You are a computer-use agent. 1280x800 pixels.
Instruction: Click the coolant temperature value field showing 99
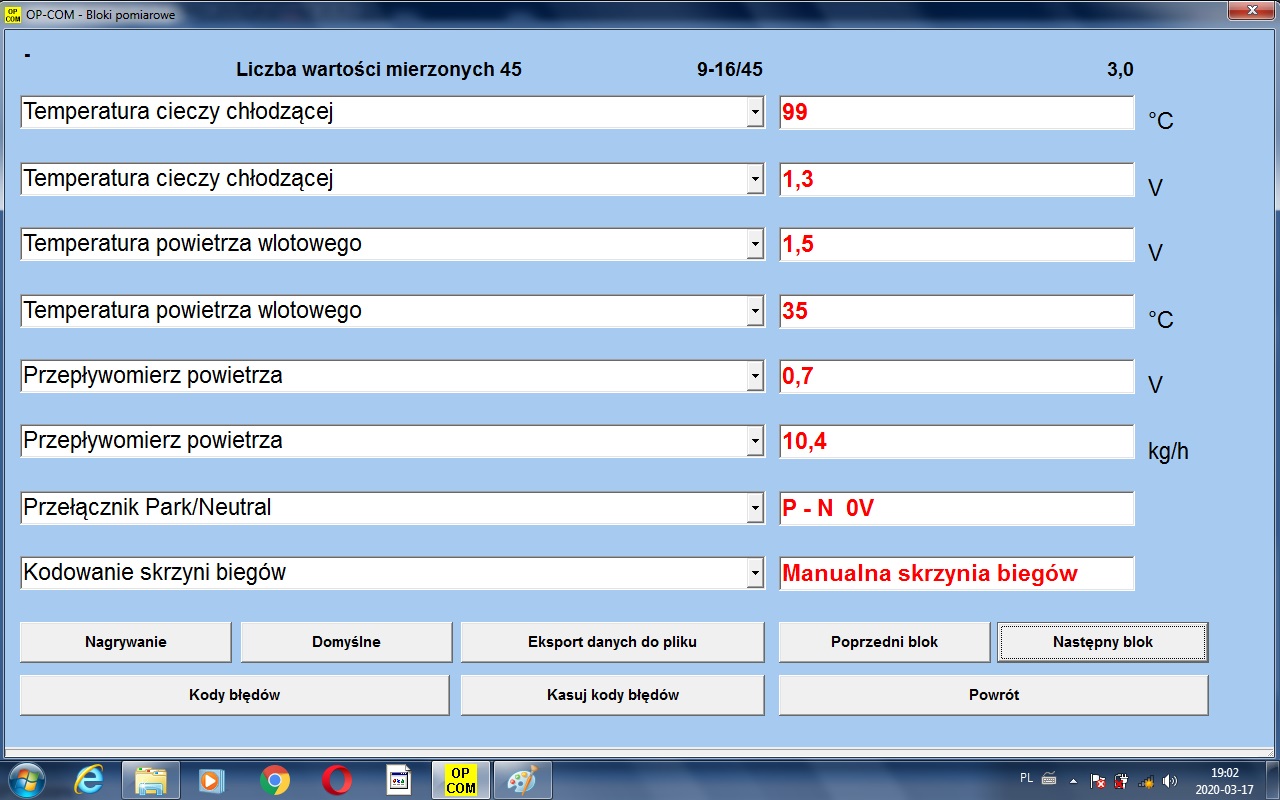pyautogui.click(x=956, y=113)
